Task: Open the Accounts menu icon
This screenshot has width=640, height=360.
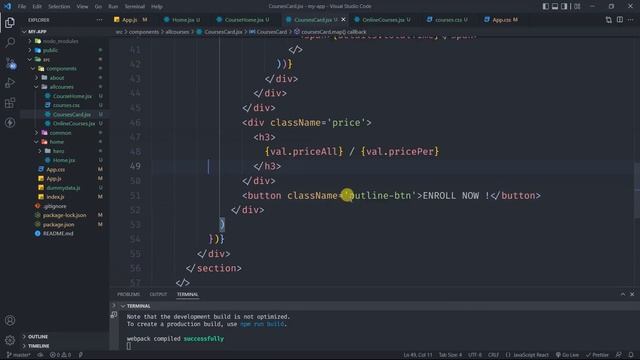Action: [10, 320]
